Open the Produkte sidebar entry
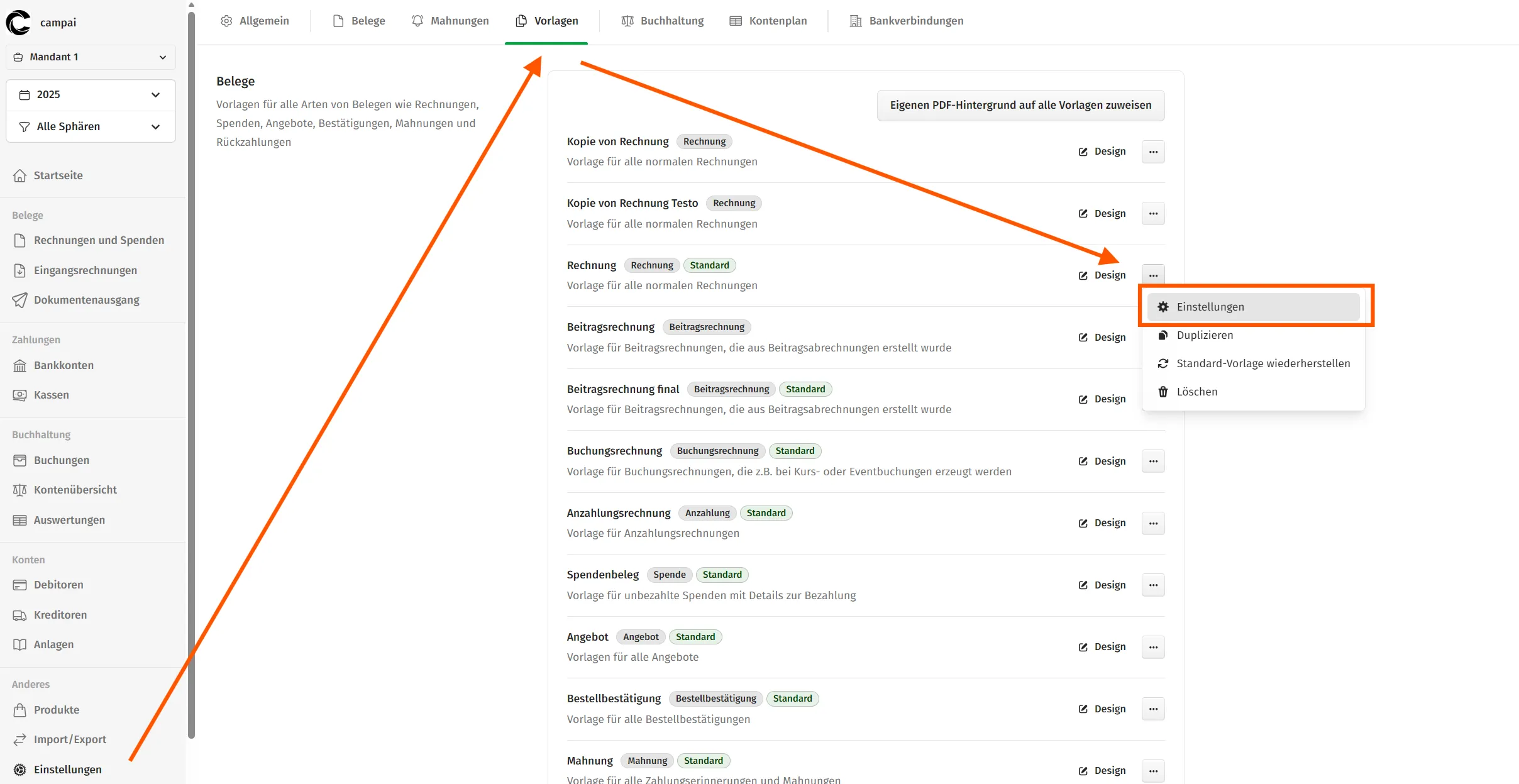This screenshot has height=784, width=1519. pyautogui.click(x=57, y=710)
